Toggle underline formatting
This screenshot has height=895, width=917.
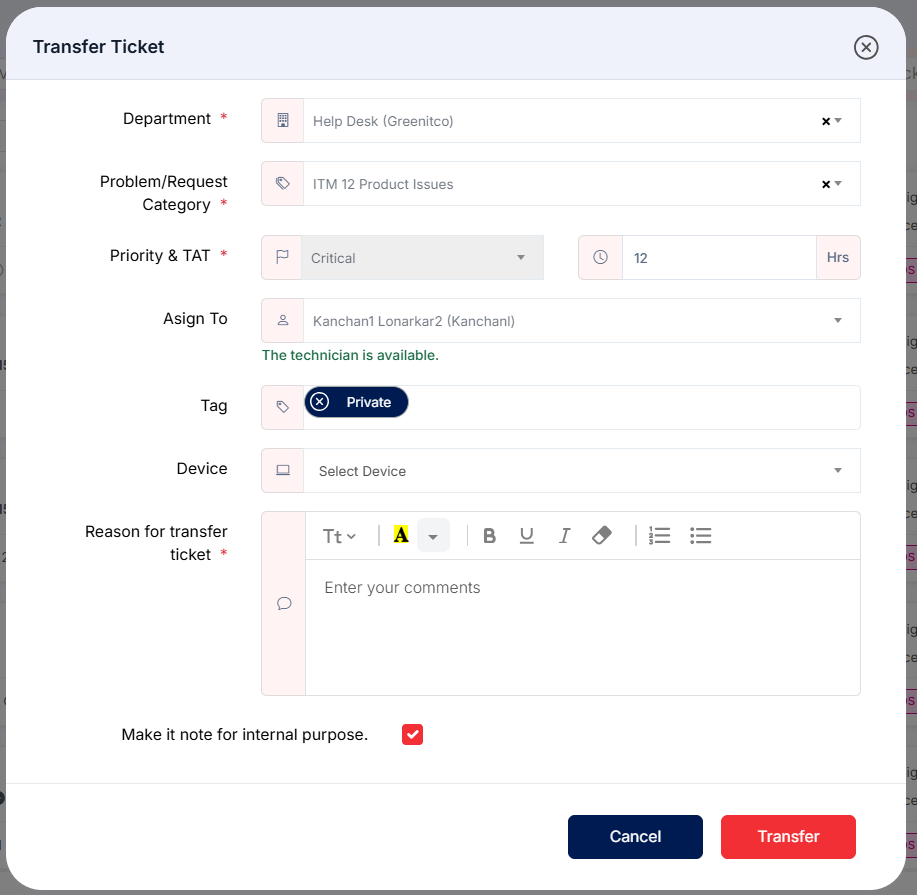[526, 536]
